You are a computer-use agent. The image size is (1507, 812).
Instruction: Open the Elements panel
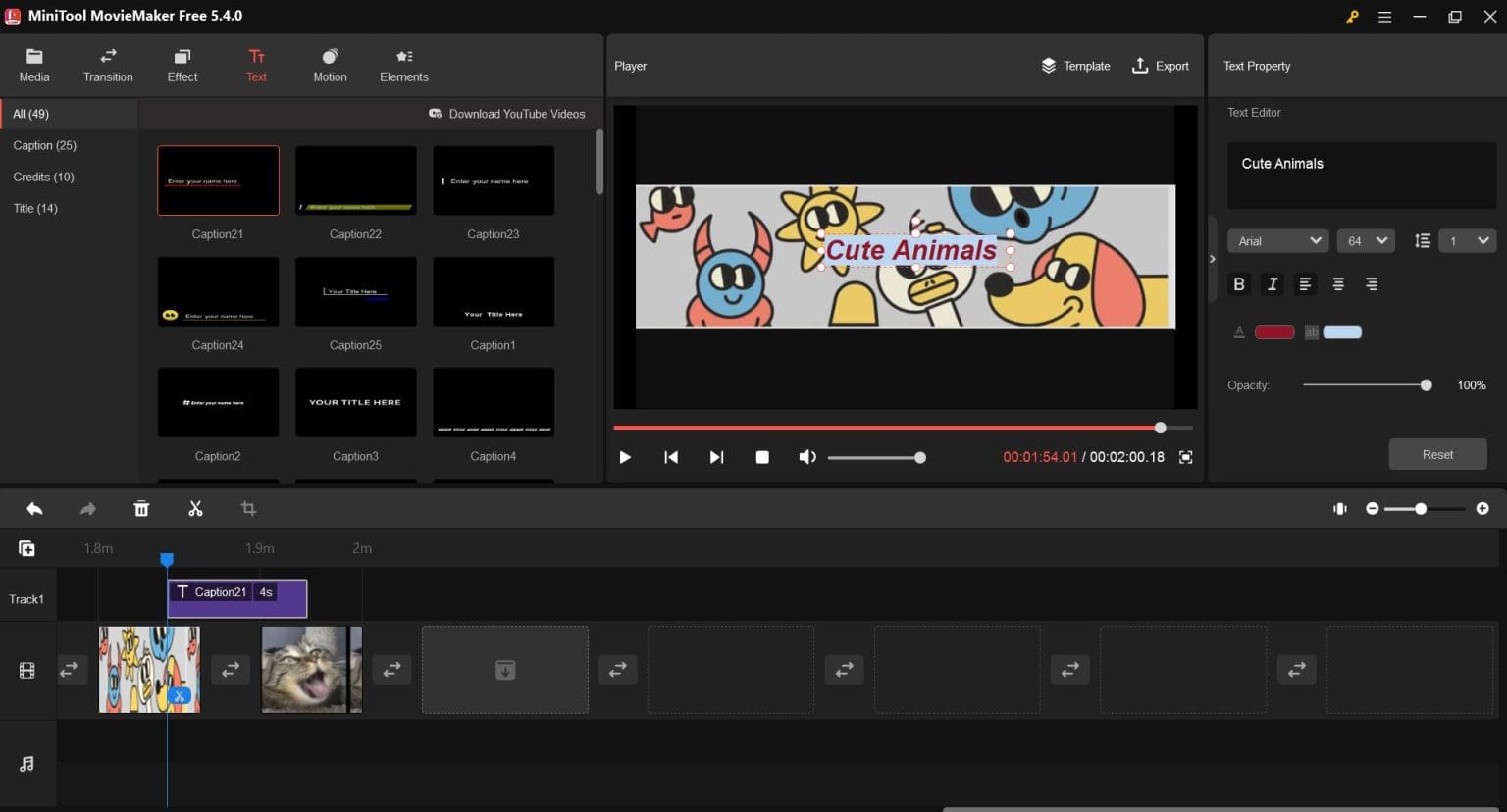click(403, 65)
